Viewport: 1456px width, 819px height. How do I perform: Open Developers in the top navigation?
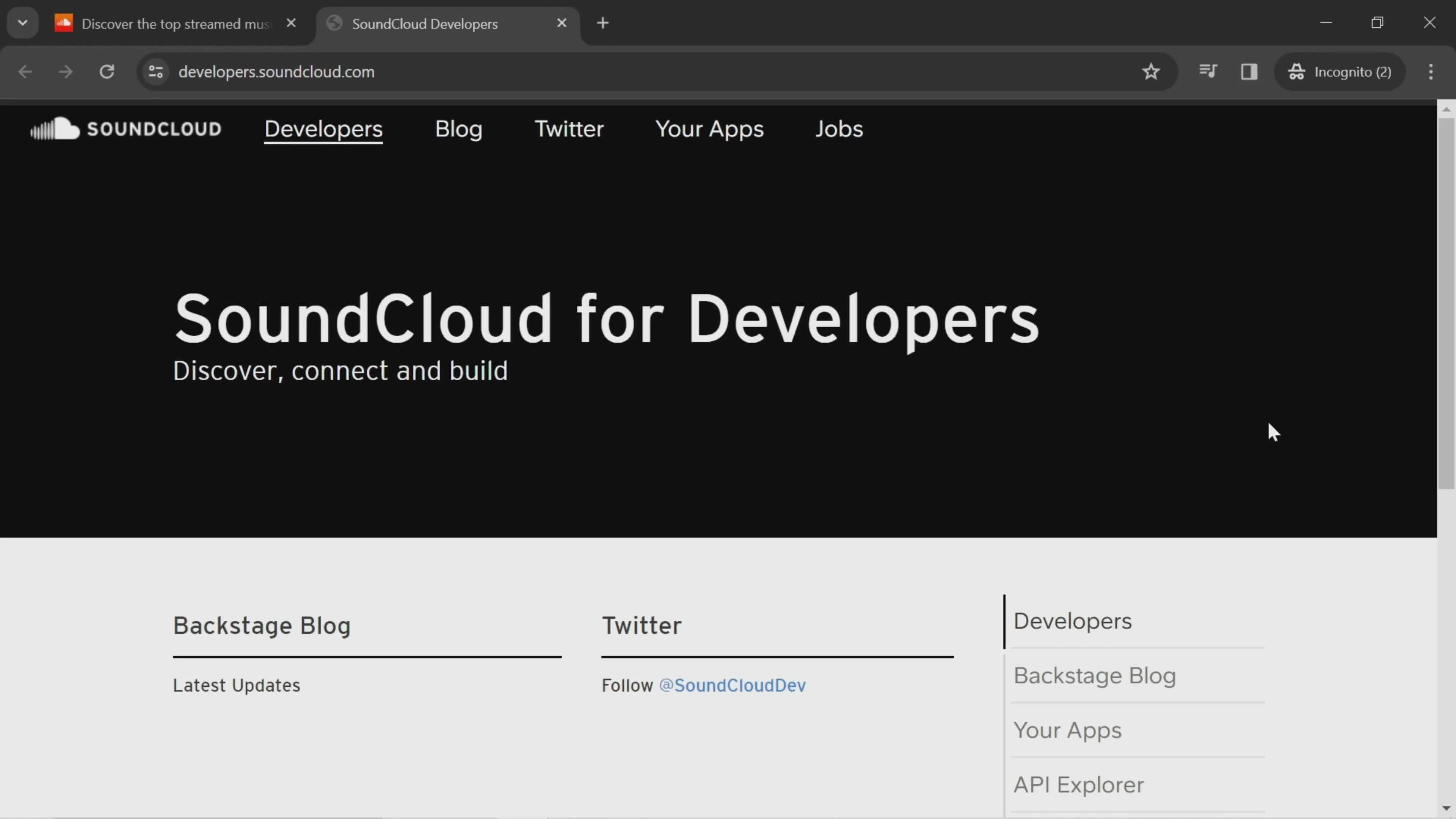pos(323,129)
